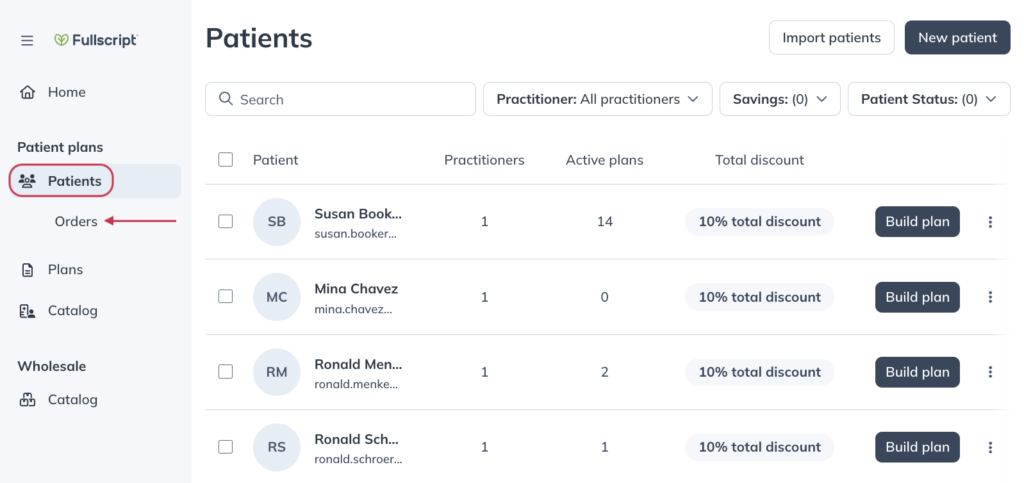Open the Wholesale Catalog box icon
The width and height of the screenshot is (1024, 483).
[27, 399]
